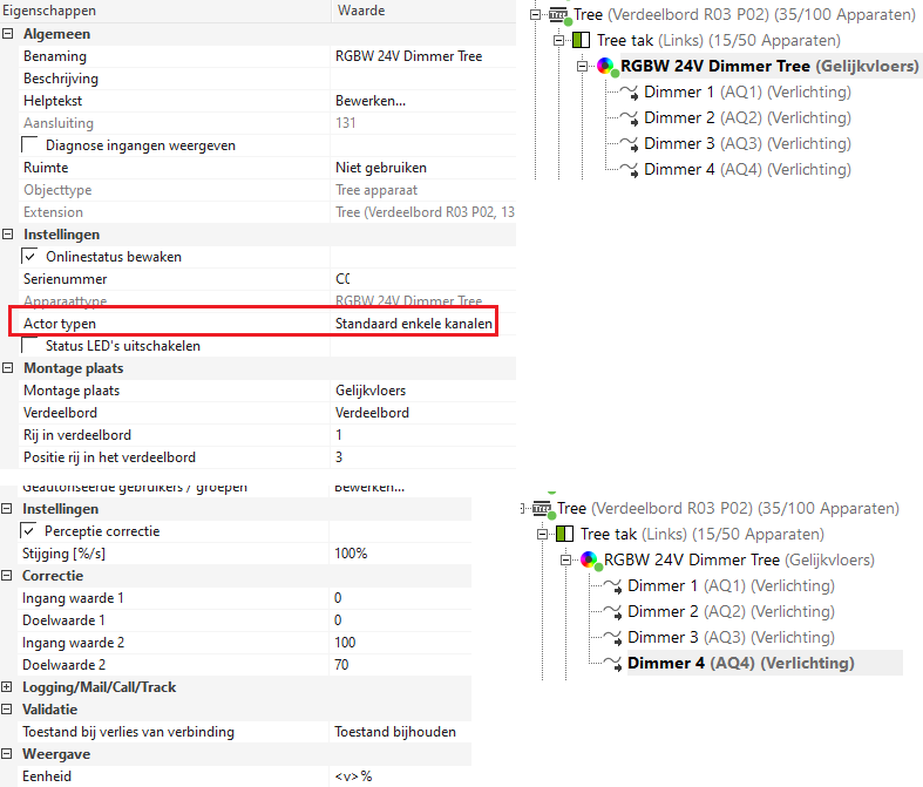Click the empty Beschrijving value field
The image size is (923, 787).
pos(424,79)
